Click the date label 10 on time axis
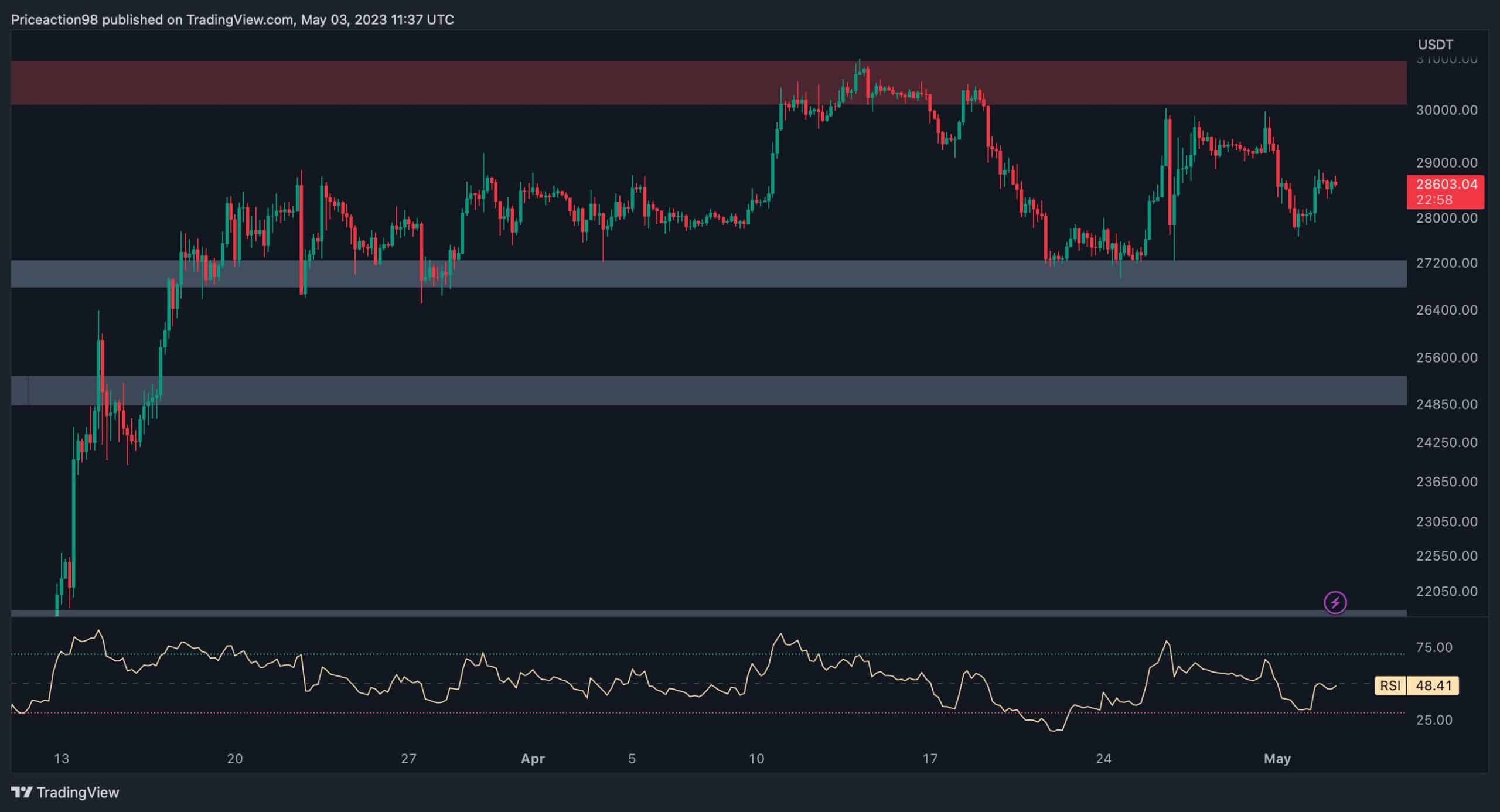1500x812 pixels. (756, 759)
